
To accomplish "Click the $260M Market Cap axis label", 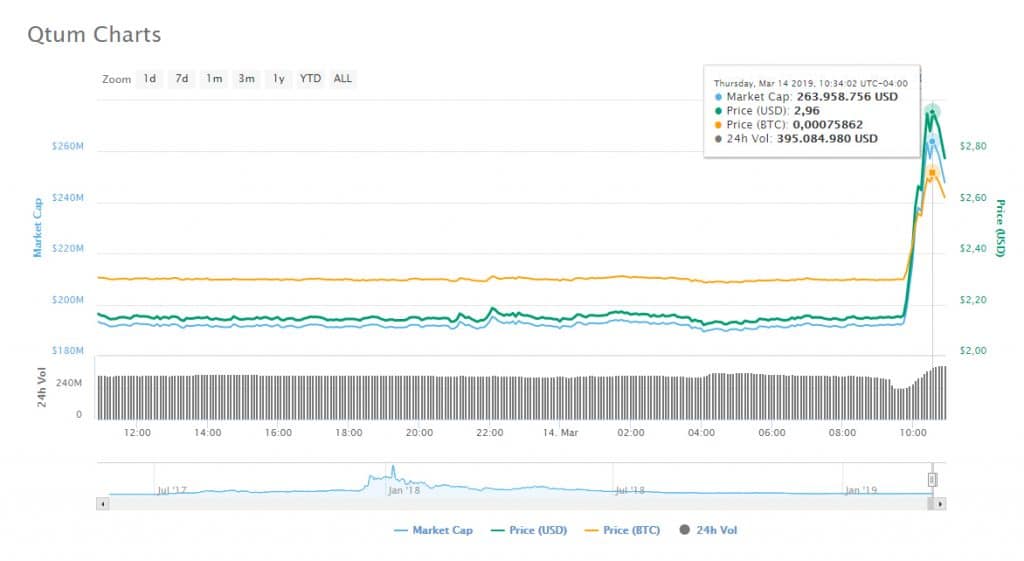I will (68, 146).
